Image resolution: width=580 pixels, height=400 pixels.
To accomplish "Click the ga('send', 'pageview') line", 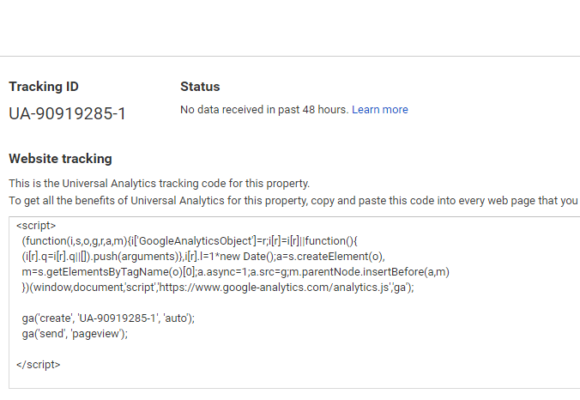I will [x=74, y=334].
